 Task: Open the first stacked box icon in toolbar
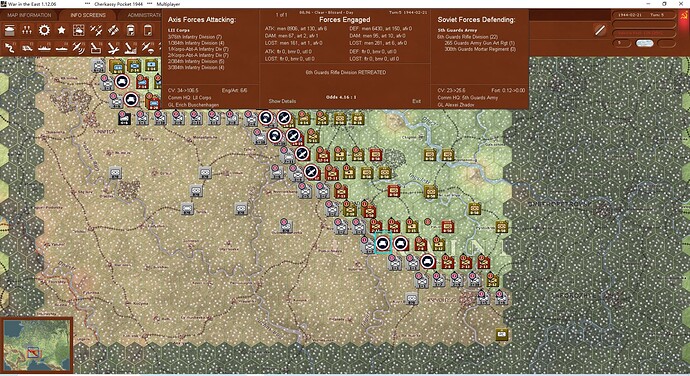[10, 30]
